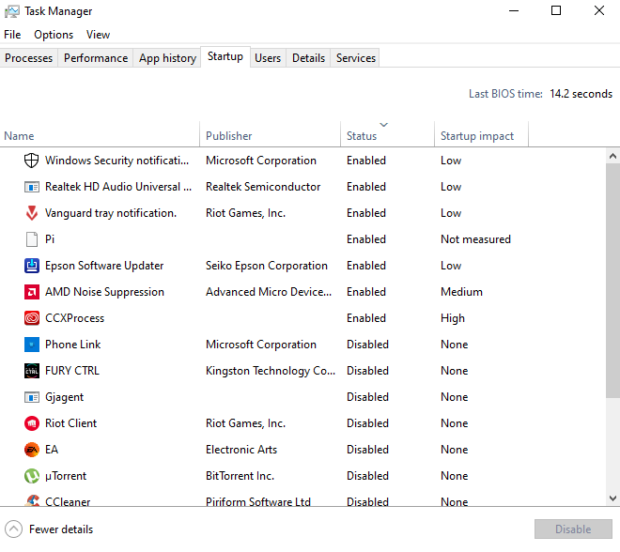Select the Pi entry name
This screenshot has width=620, height=552.
50,239
